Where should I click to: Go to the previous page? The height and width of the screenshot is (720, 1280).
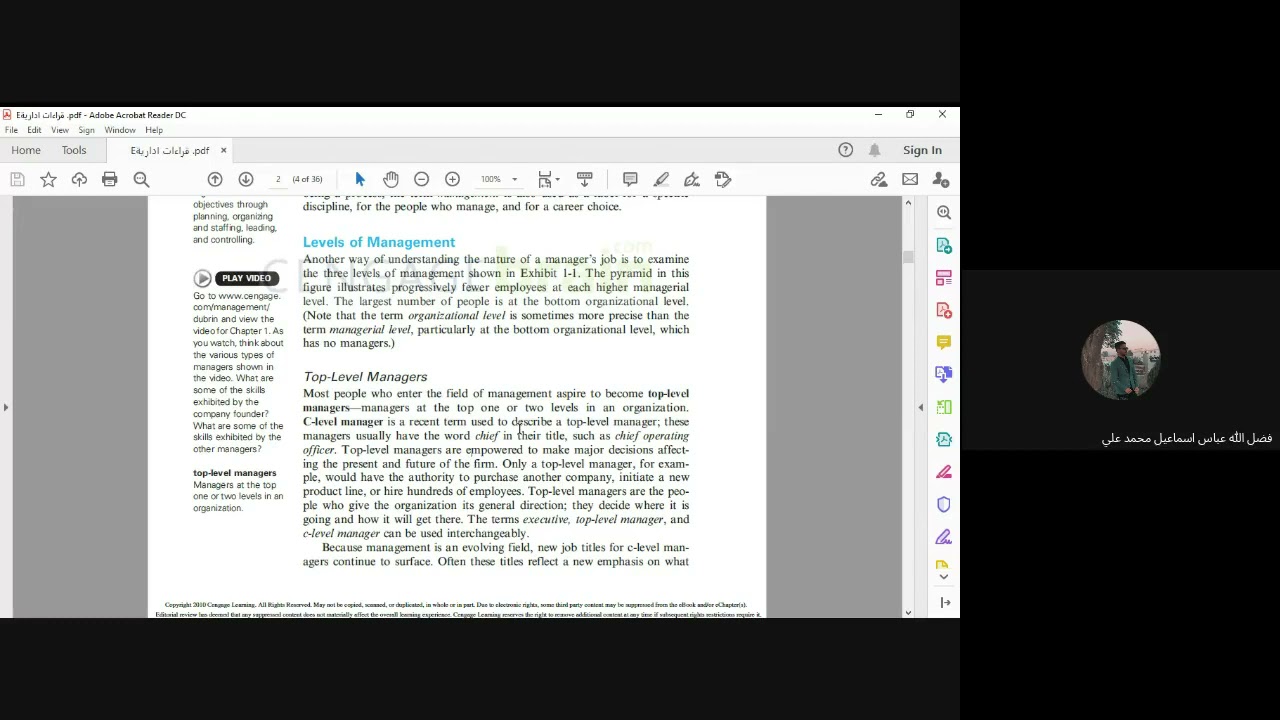pyautogui.click(x=215, y=179)
